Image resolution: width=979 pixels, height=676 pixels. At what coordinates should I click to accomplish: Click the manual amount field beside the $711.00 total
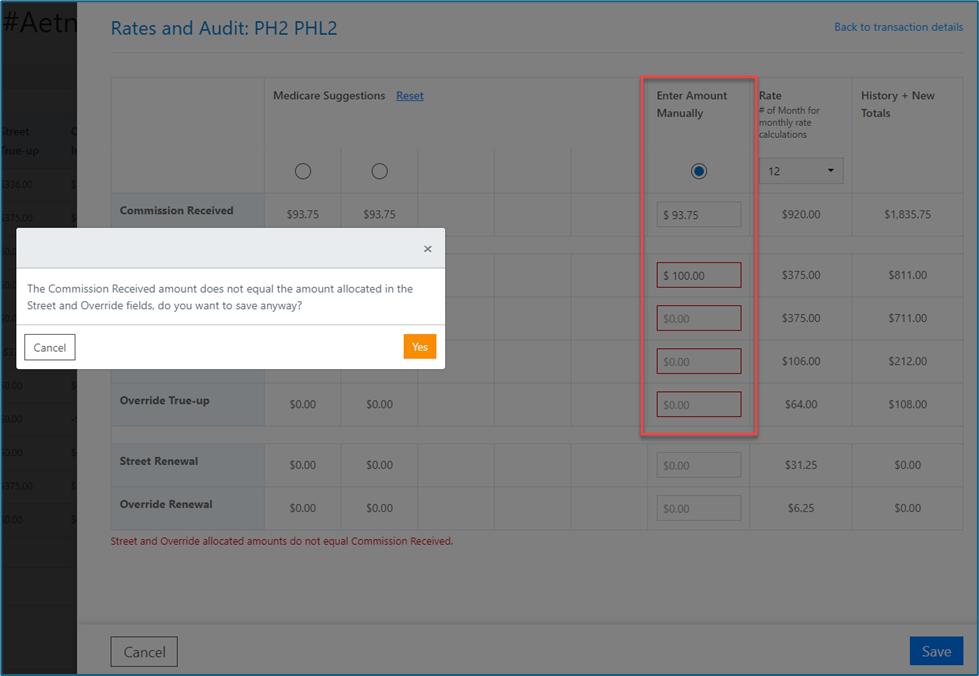(x=699, y=318)
